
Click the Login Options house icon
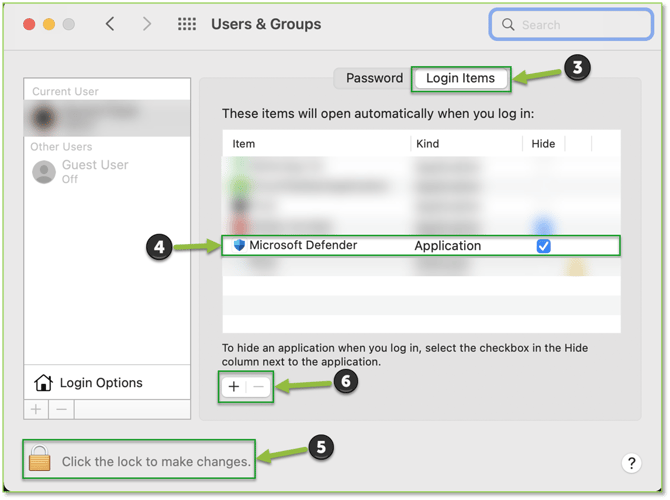point(43,383)
